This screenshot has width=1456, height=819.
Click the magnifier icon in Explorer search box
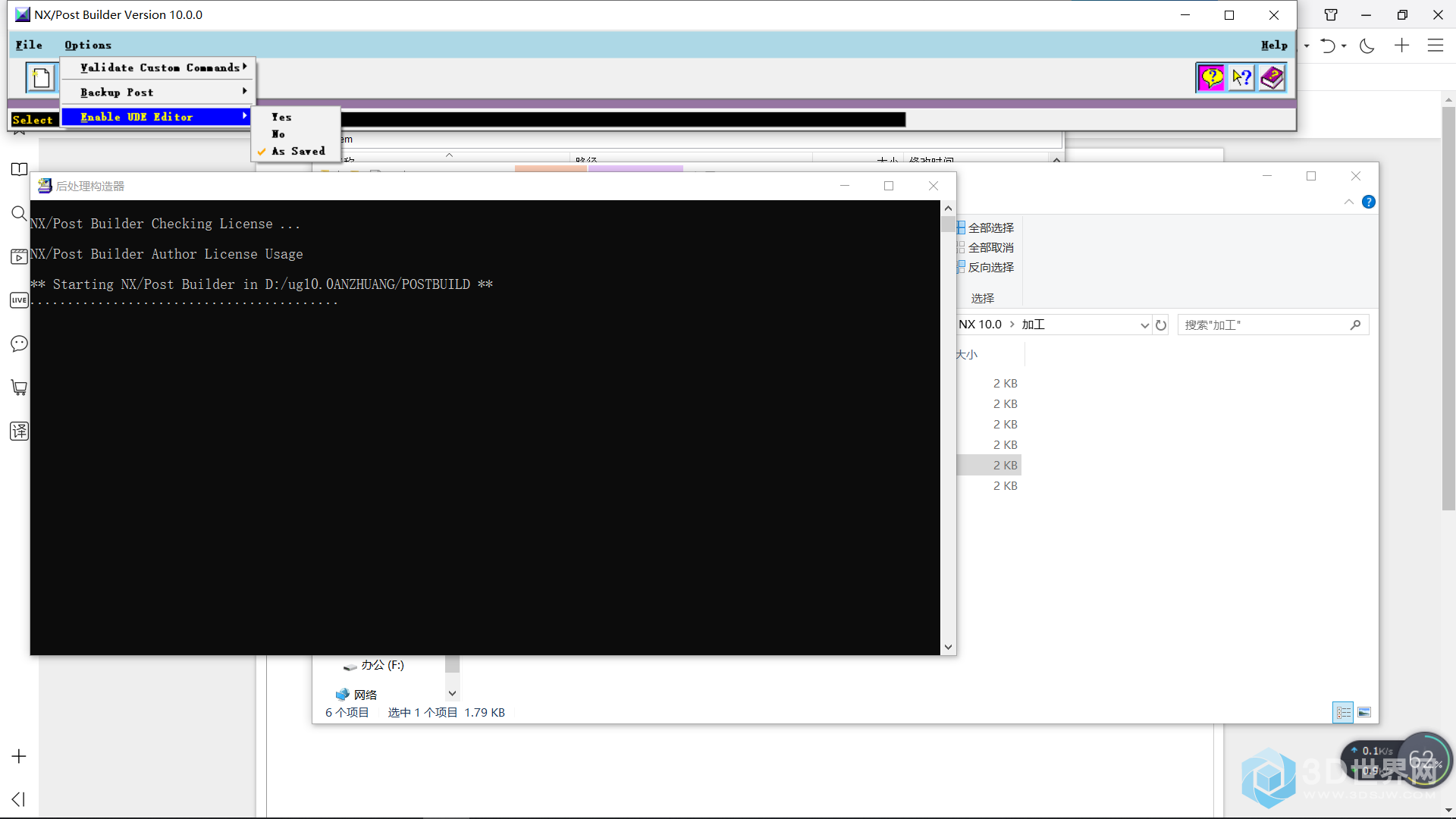pyautogui.click(x=1356, y=325)
